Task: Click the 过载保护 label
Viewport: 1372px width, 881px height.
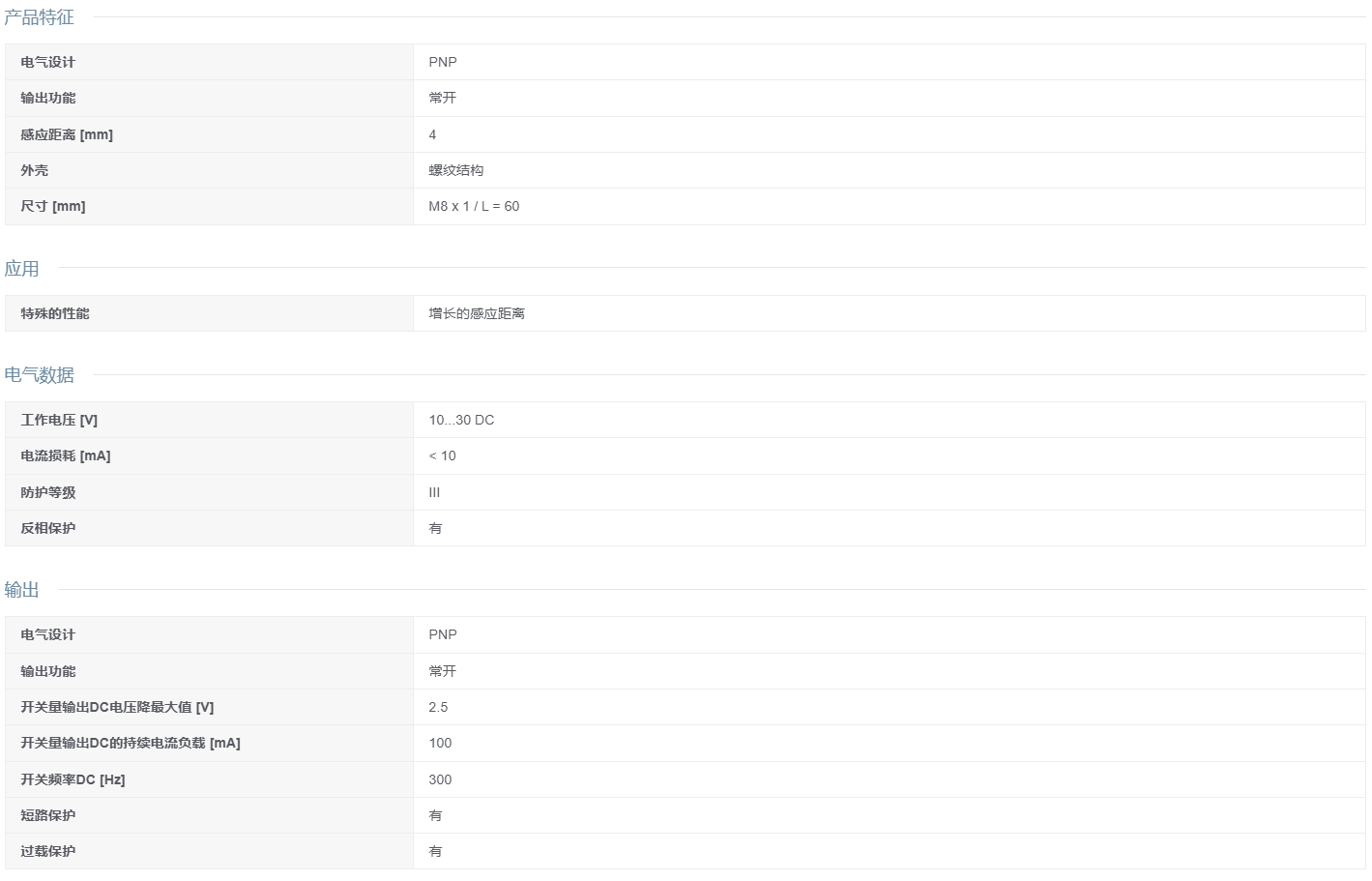Action: click(47, 851)
